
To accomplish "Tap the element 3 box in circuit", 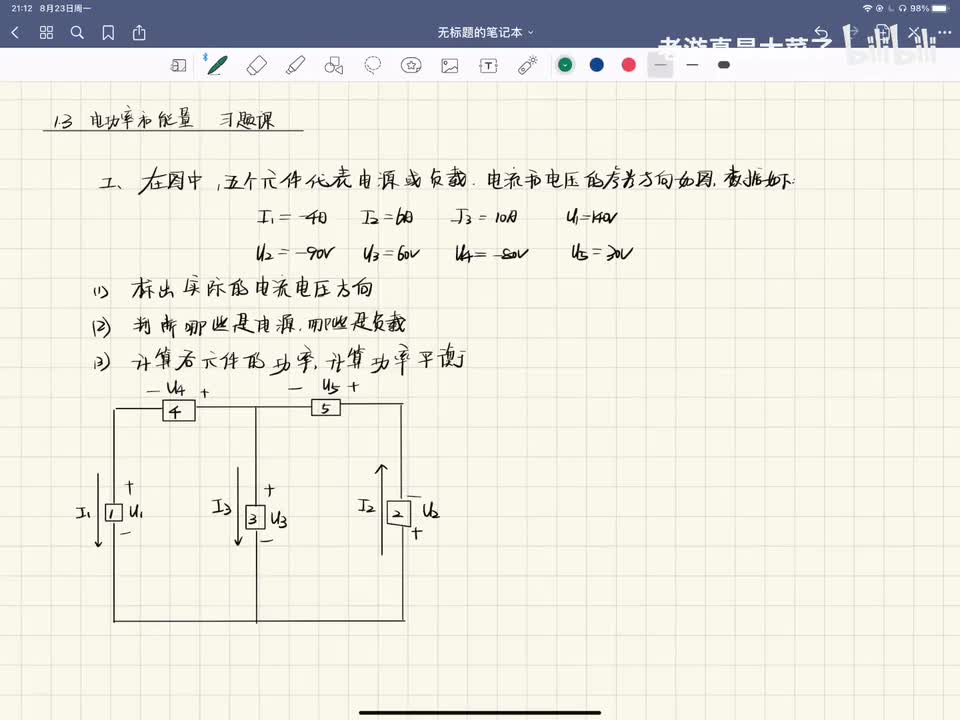I will [255, 517].
